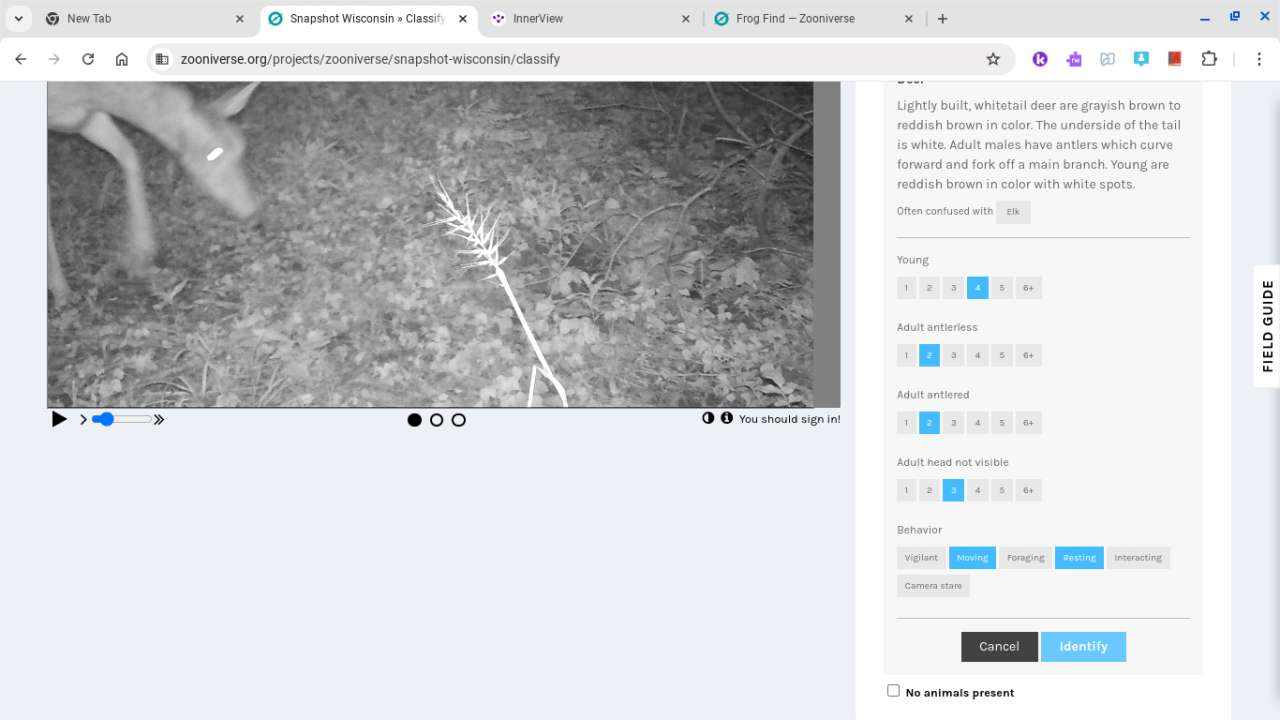This screenshot has width=1280, height=720.
Task: Set Young count to 4
Action: pyautogui.click(x=978, y=288)
